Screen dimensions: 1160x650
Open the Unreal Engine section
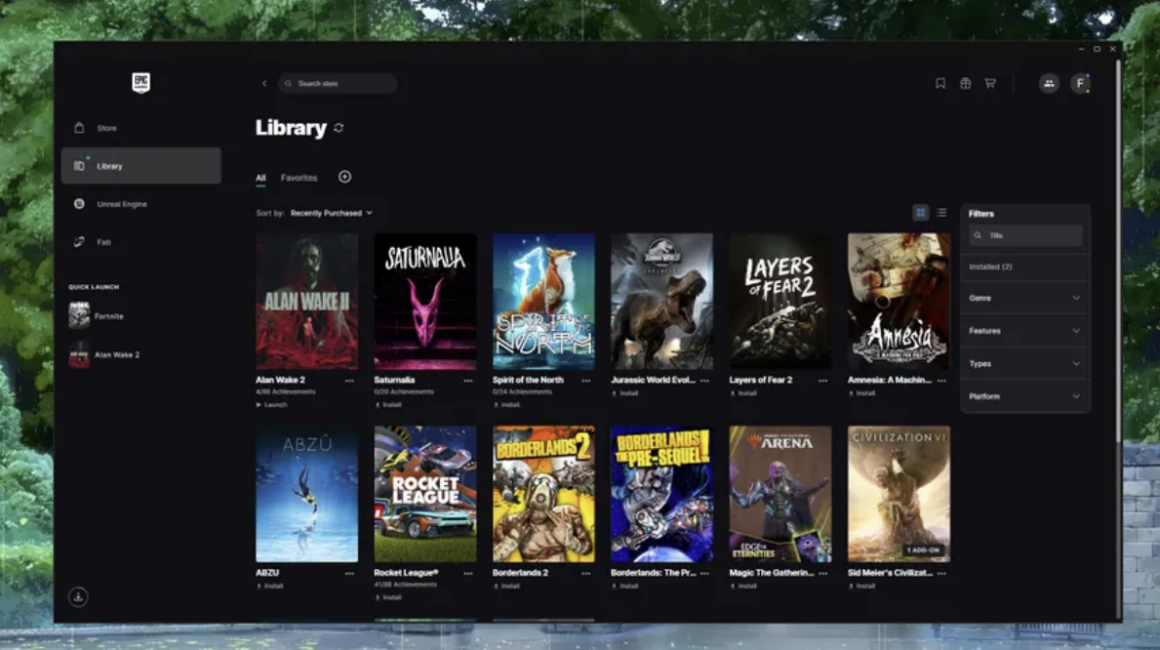(141, 204)
